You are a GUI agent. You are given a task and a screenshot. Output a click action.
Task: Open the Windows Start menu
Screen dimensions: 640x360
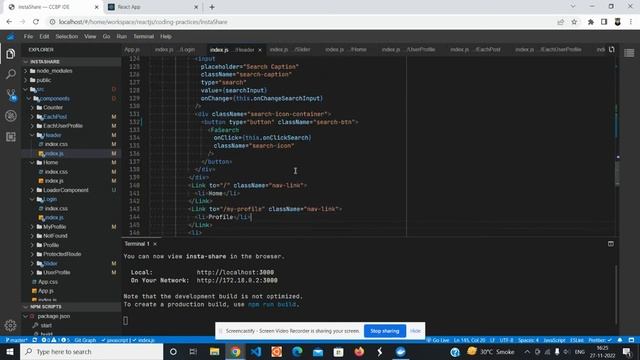pyautogui.click(x=10, y=351)
